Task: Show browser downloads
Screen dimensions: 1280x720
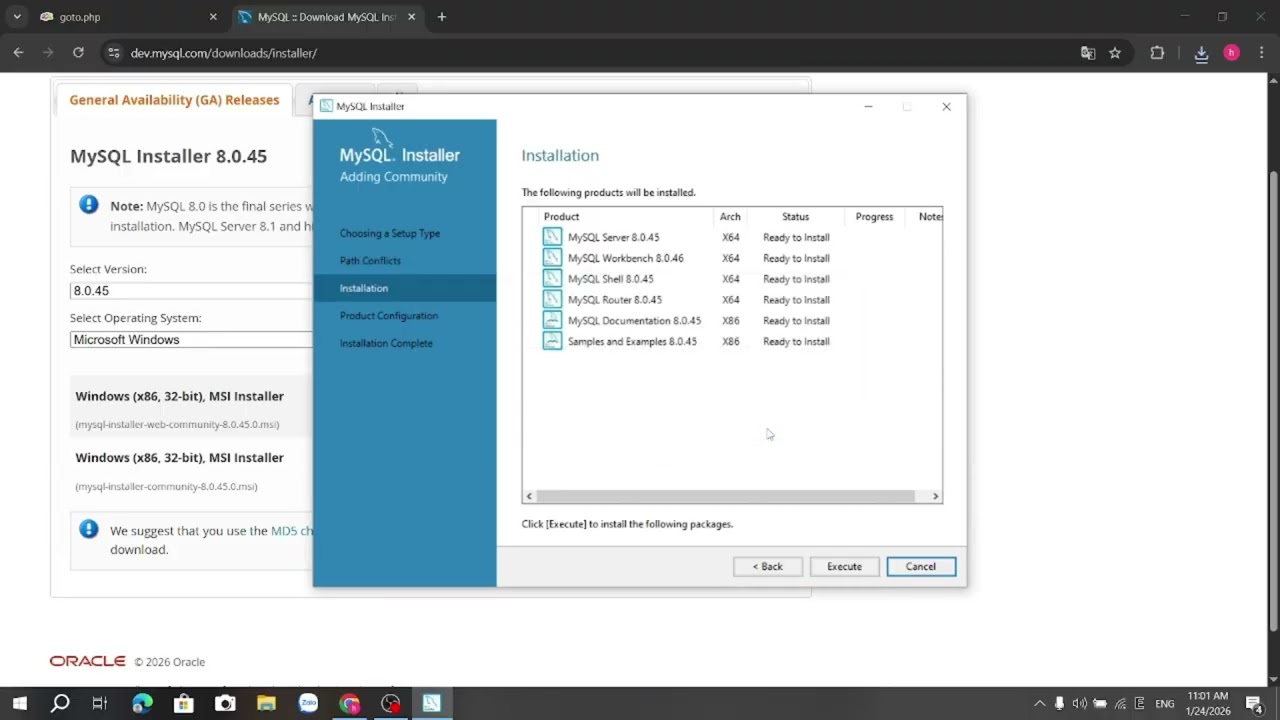Action: pos(1201,53)
